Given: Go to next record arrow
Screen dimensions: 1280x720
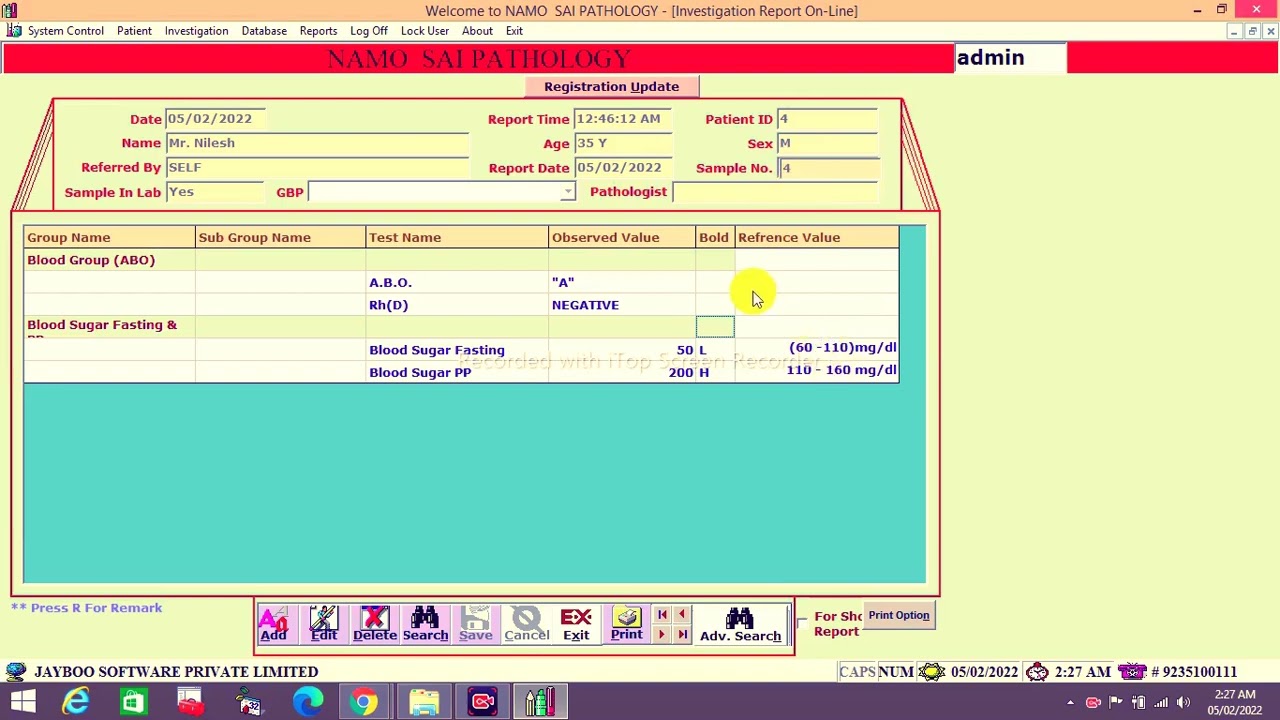Looking at the screenshot, I should pyautogui.click(x=662, y=635).
